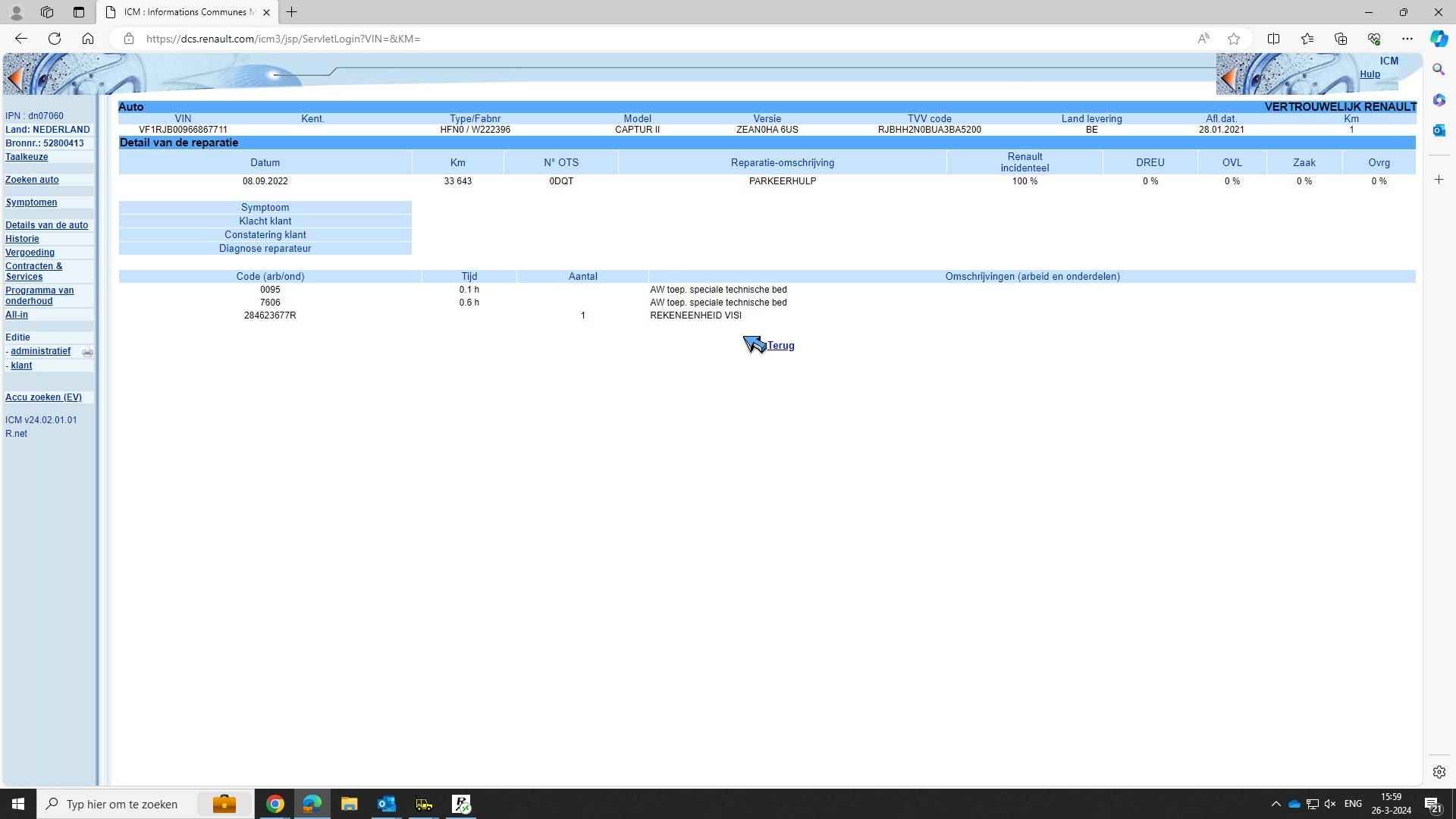Open Read aloud icon in address bar
The width and height of the screenshot is (1456, 819).
click(1203, 39)
